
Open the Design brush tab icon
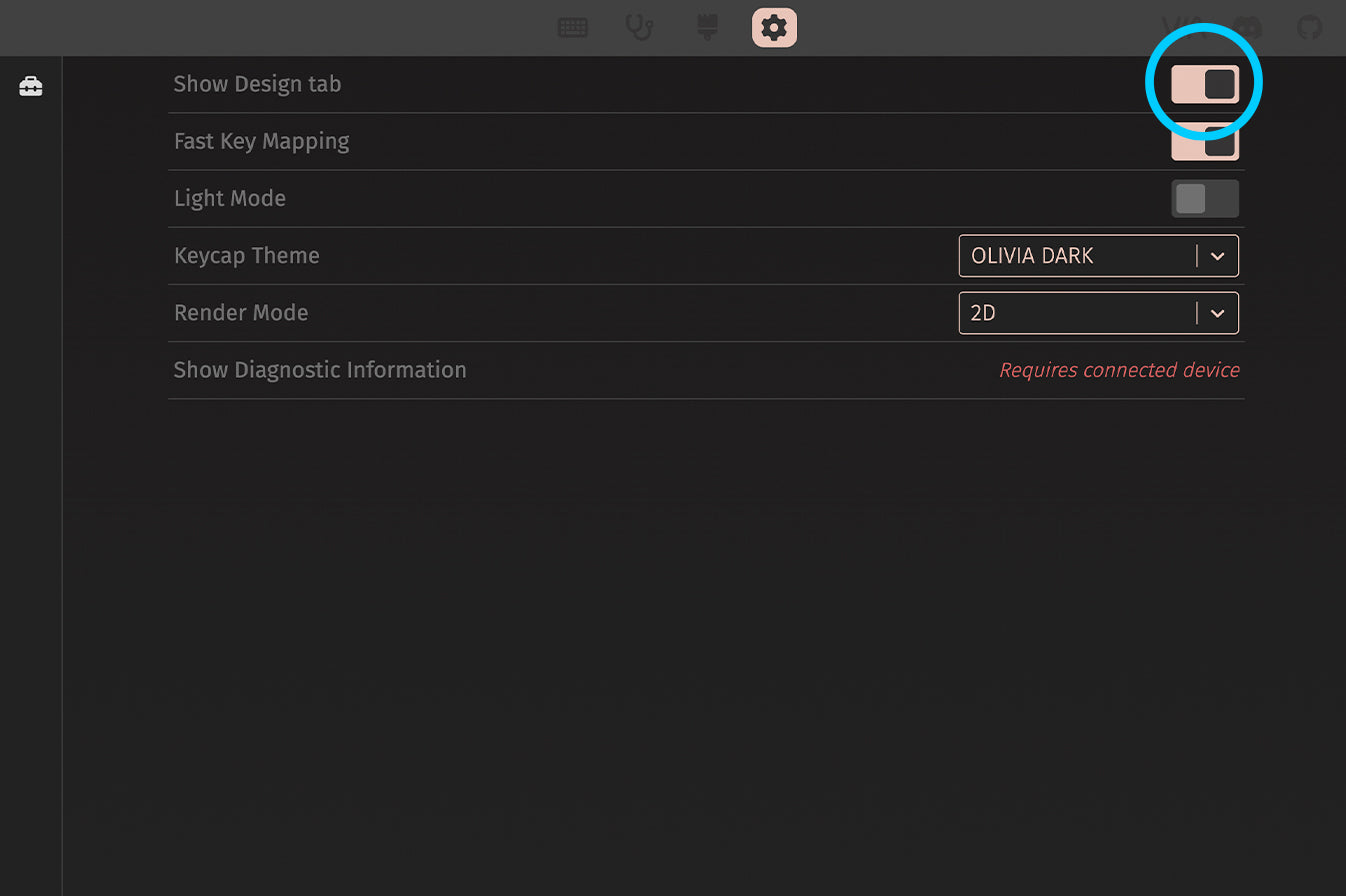tap(707, 28)
